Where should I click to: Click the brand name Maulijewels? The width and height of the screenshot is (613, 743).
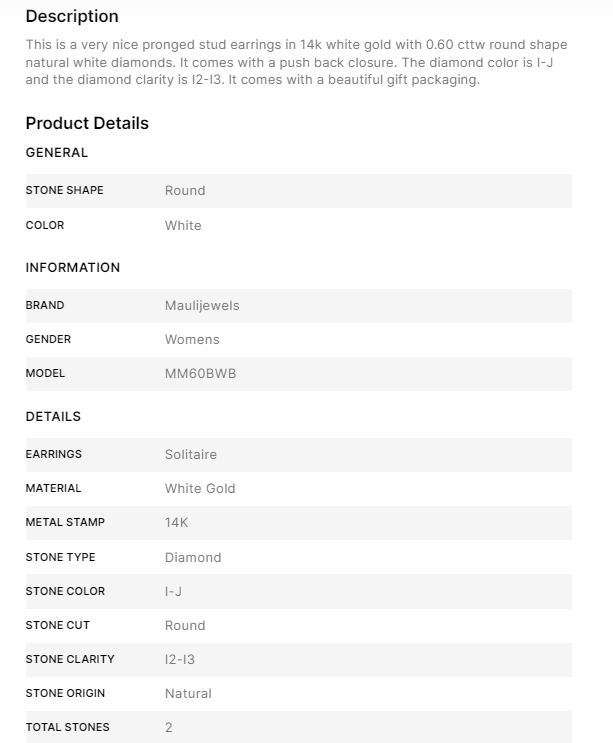click(x=202, y=306)
